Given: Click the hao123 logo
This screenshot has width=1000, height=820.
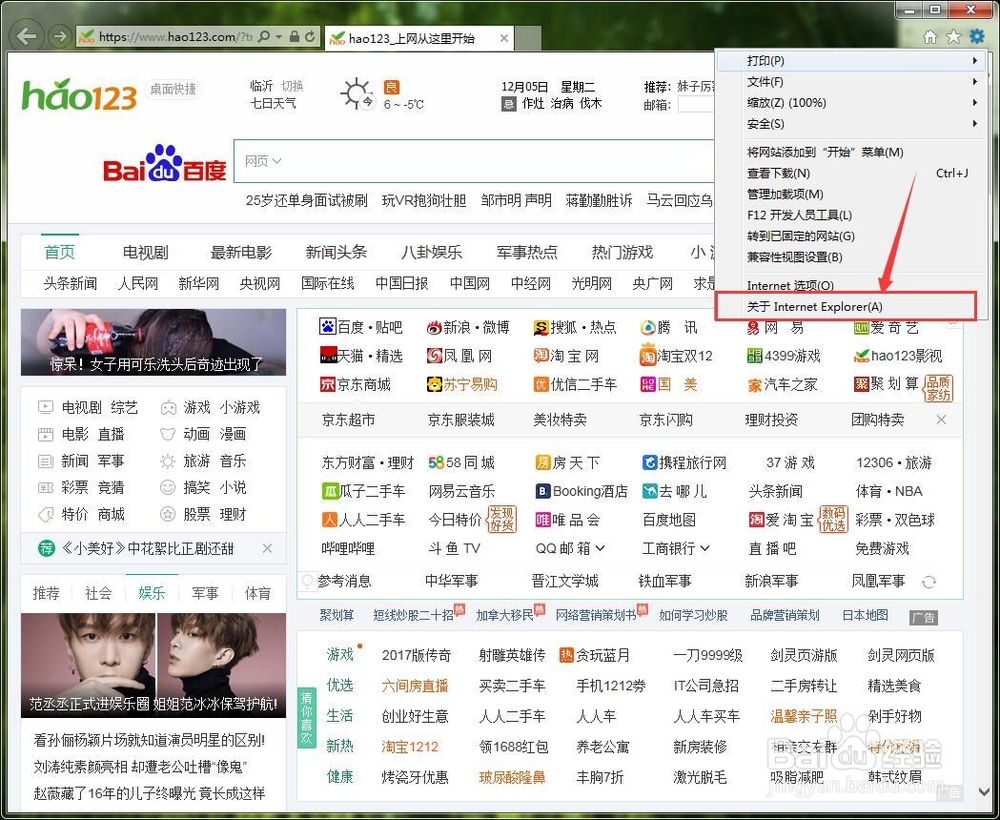Looking at the screenshot, I should click(x=80, y=95).
